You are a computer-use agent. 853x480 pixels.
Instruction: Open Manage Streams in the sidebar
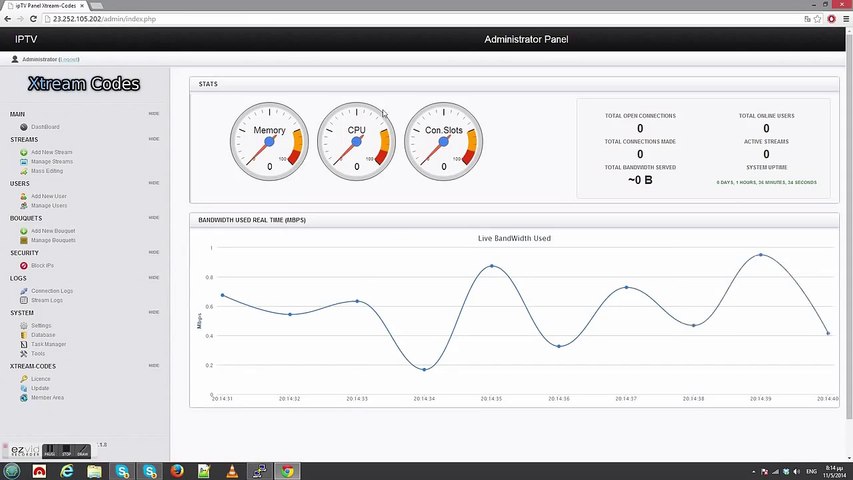coord(52,162)
